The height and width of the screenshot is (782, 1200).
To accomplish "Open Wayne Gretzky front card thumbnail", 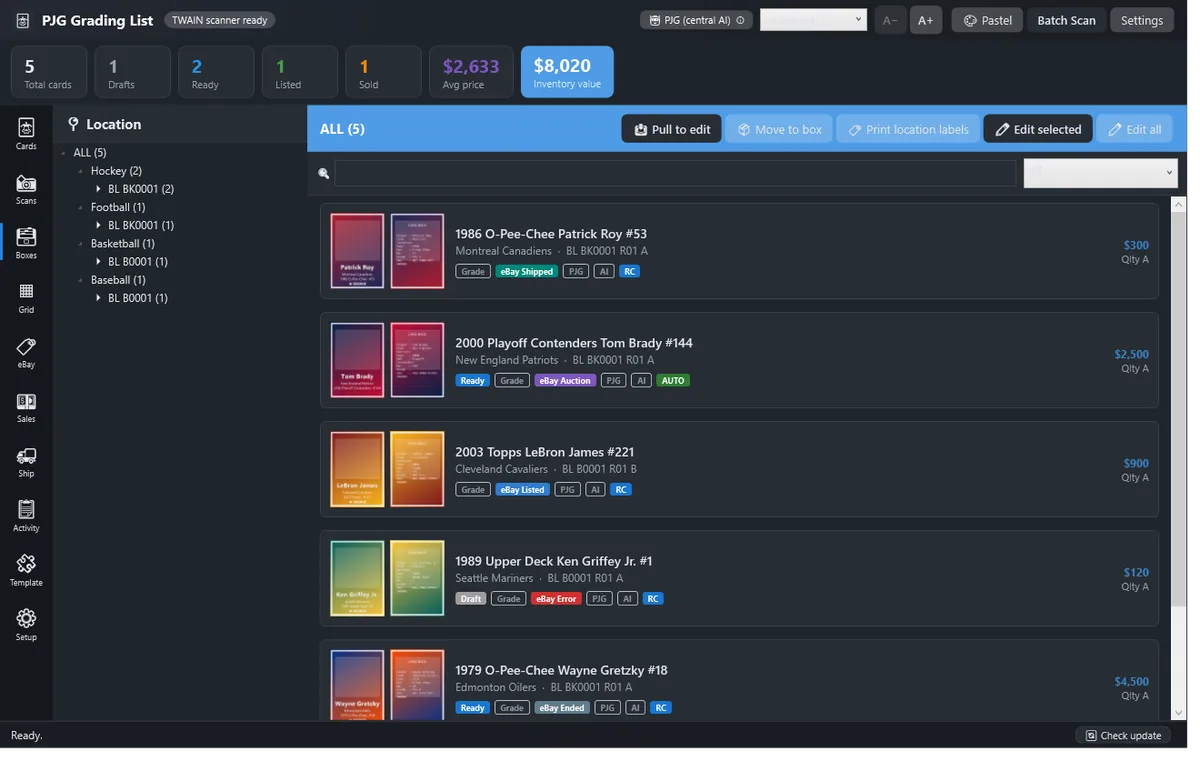I will tap(357, 685).
